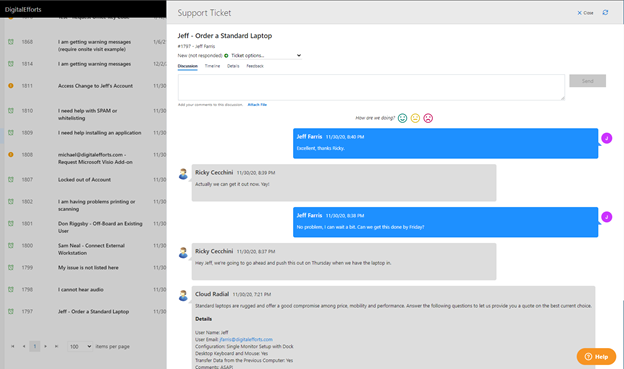Viewport: 624px width, 369px height.
Task: Open the orange Help button
Action: click(596, 357)
